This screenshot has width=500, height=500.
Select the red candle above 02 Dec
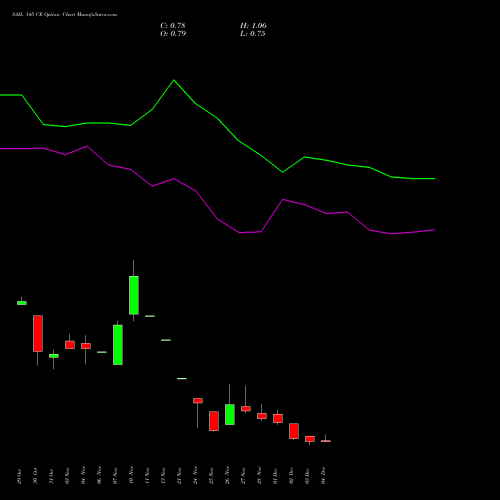(294, 431)
